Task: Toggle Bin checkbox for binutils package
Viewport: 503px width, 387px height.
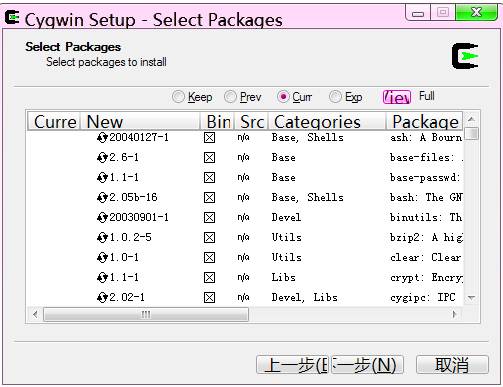Action: tap(209, 217)
